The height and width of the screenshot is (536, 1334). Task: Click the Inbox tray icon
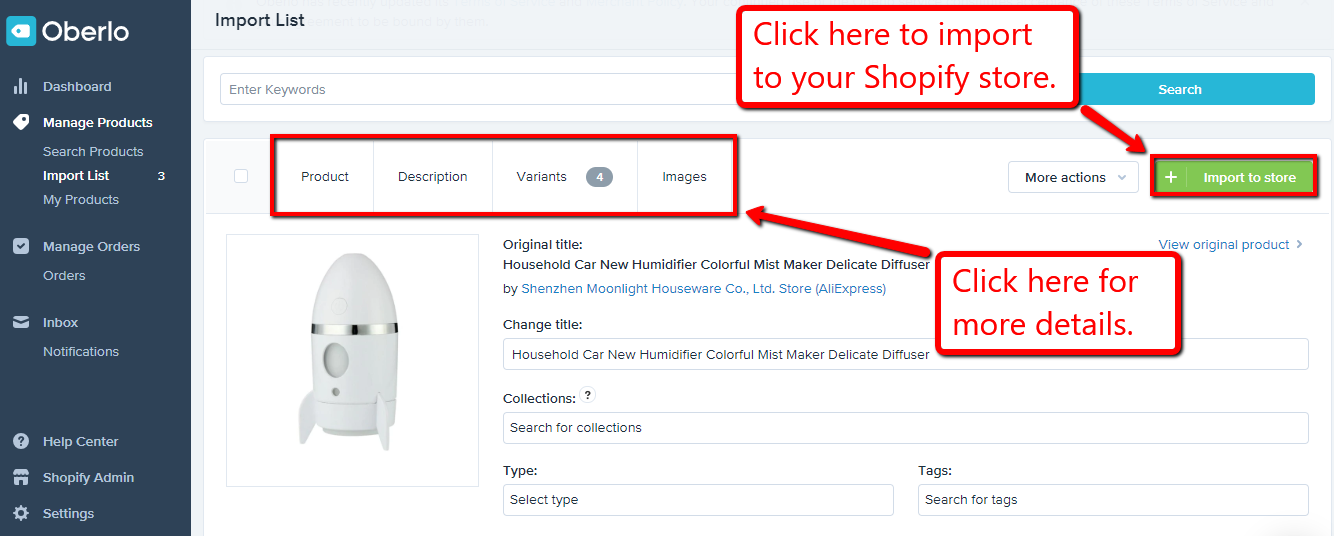21,322
